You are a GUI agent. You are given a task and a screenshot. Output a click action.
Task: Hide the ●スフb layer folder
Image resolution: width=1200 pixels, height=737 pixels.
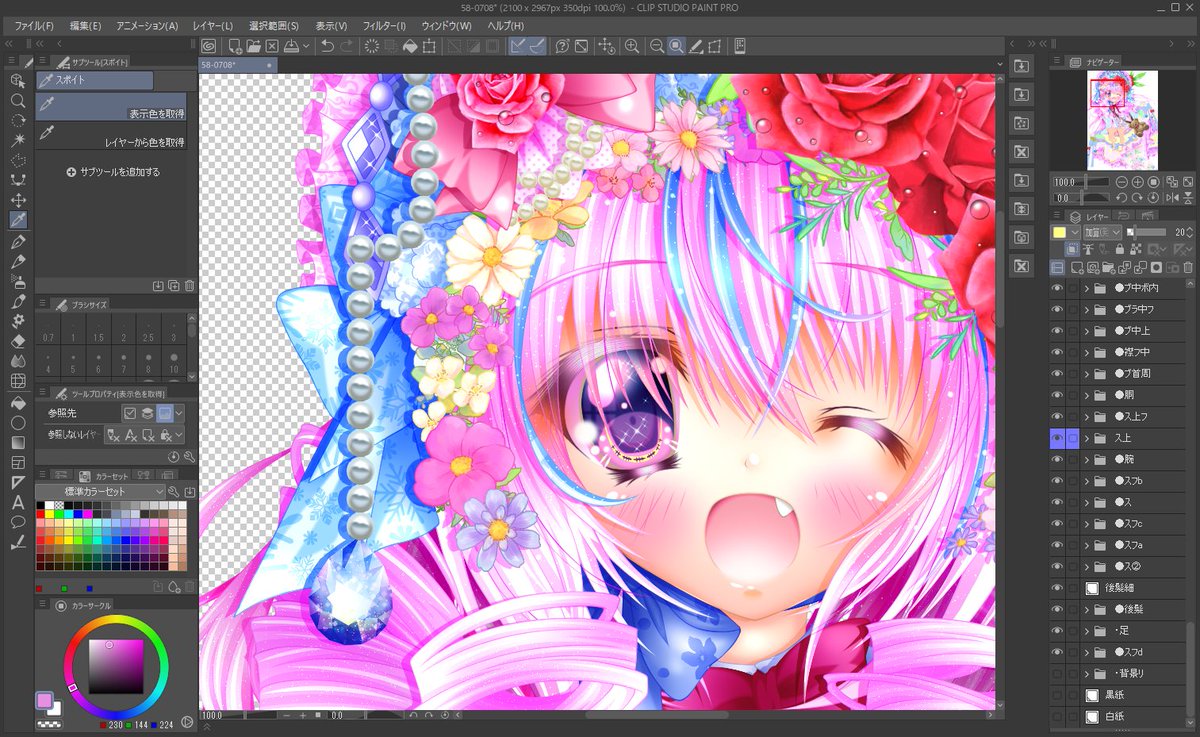click(1057, 481)
